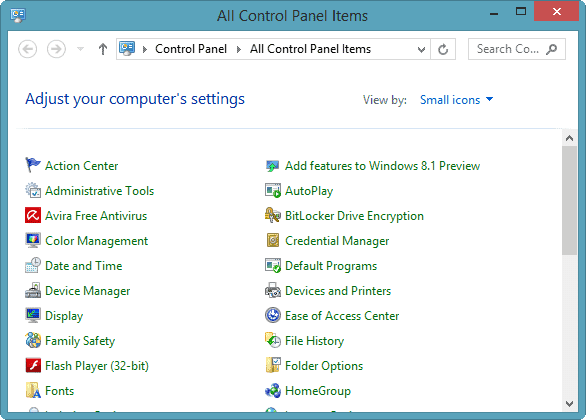The height and width of the screenshot is (420, 586).
Task: Click the Add features to Windows icon
Action: (x=273, y=166)
